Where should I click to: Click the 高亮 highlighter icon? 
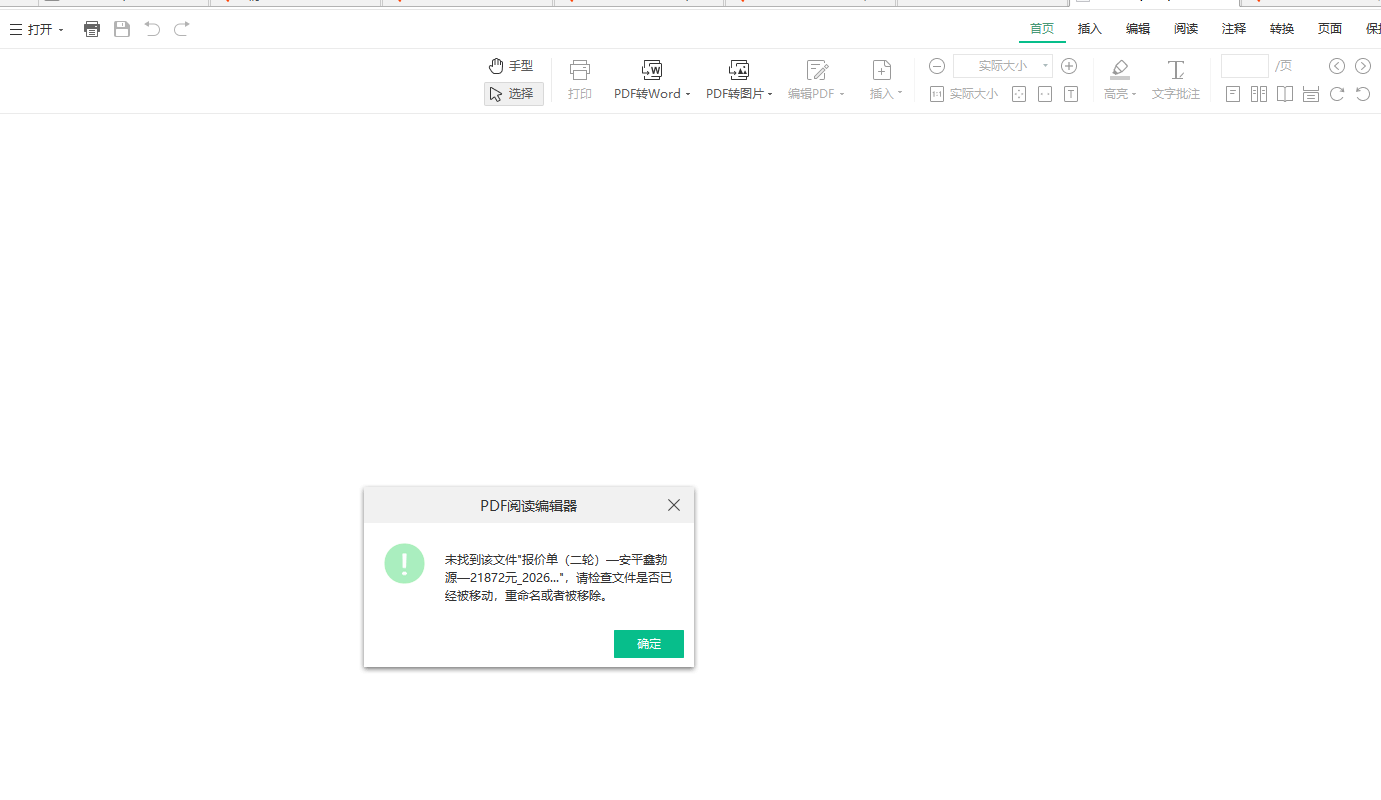point(1120,70)
